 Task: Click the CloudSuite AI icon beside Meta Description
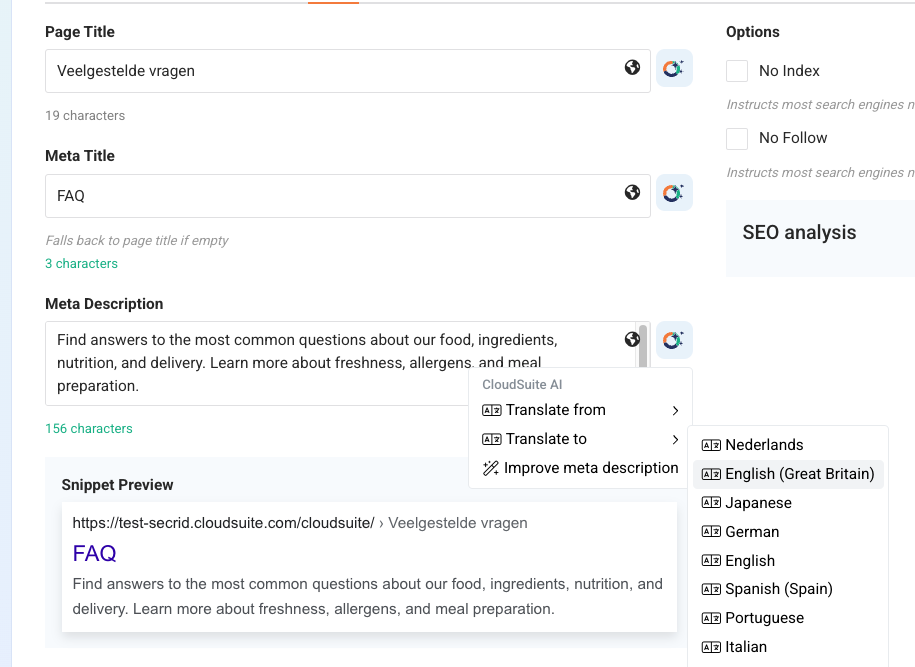[673, 339]
